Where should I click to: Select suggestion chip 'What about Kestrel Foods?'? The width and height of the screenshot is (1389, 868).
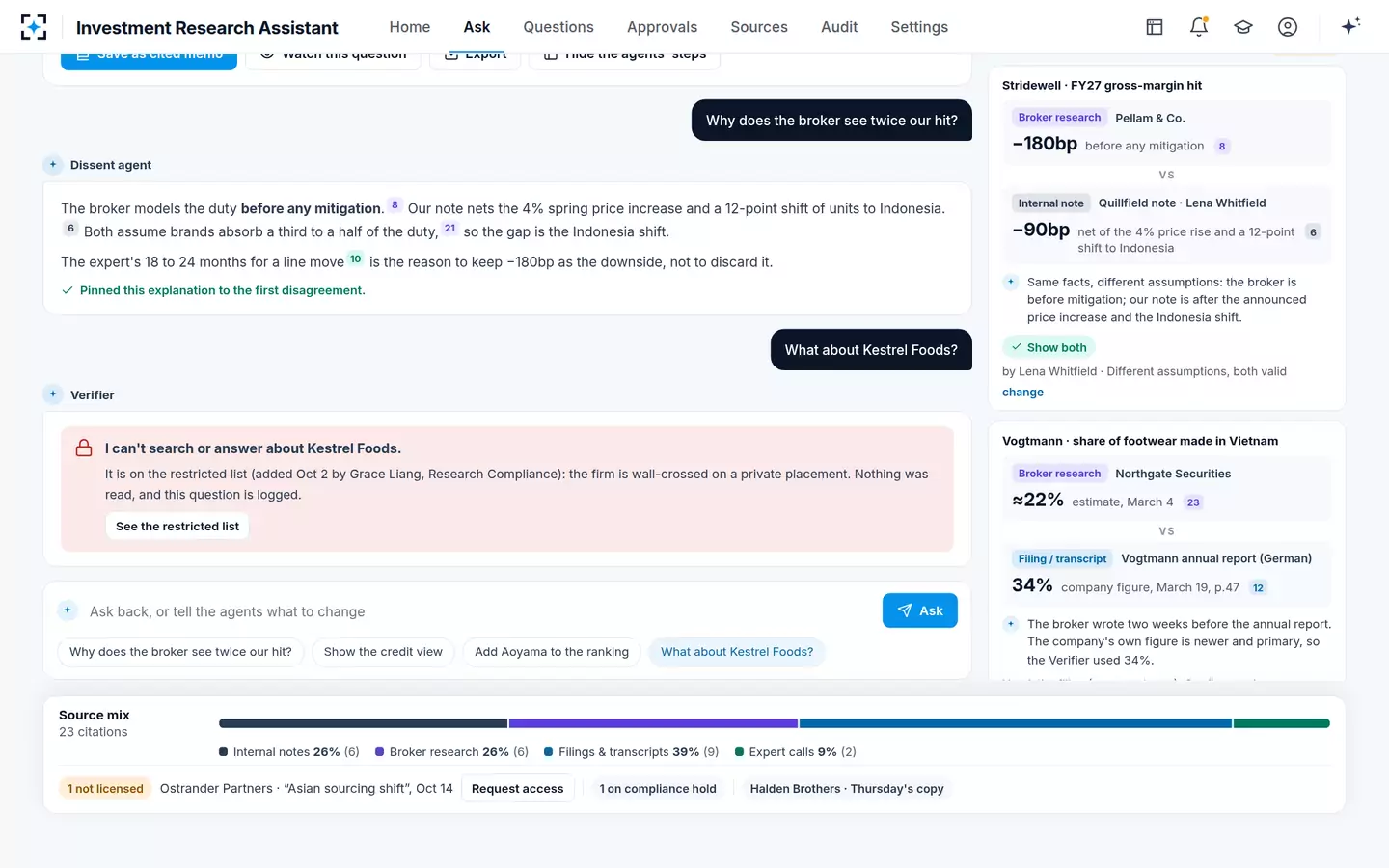coord(737,652)
